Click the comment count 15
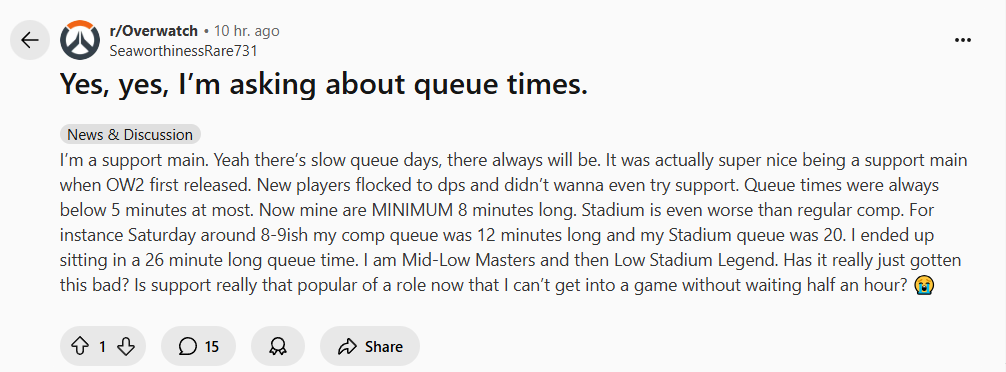 (212, 347)
